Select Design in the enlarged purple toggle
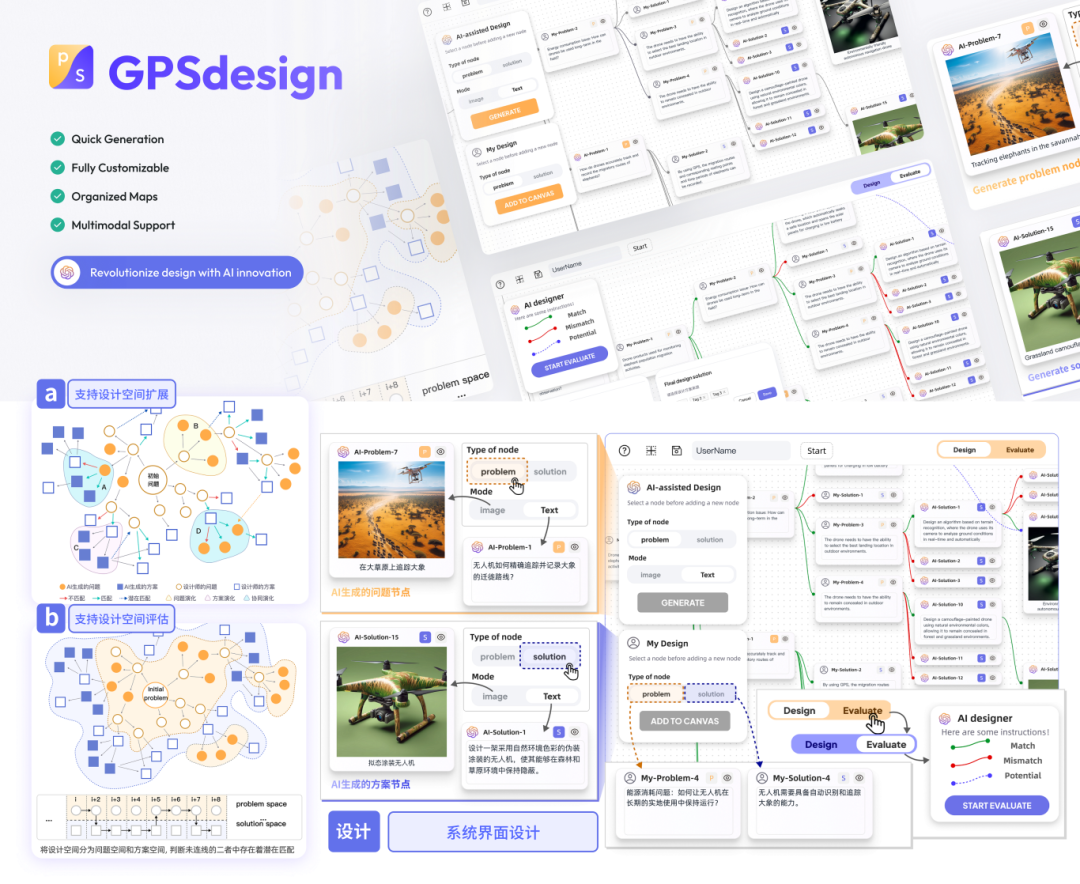1080x884 pixels. tap(822, 744)
